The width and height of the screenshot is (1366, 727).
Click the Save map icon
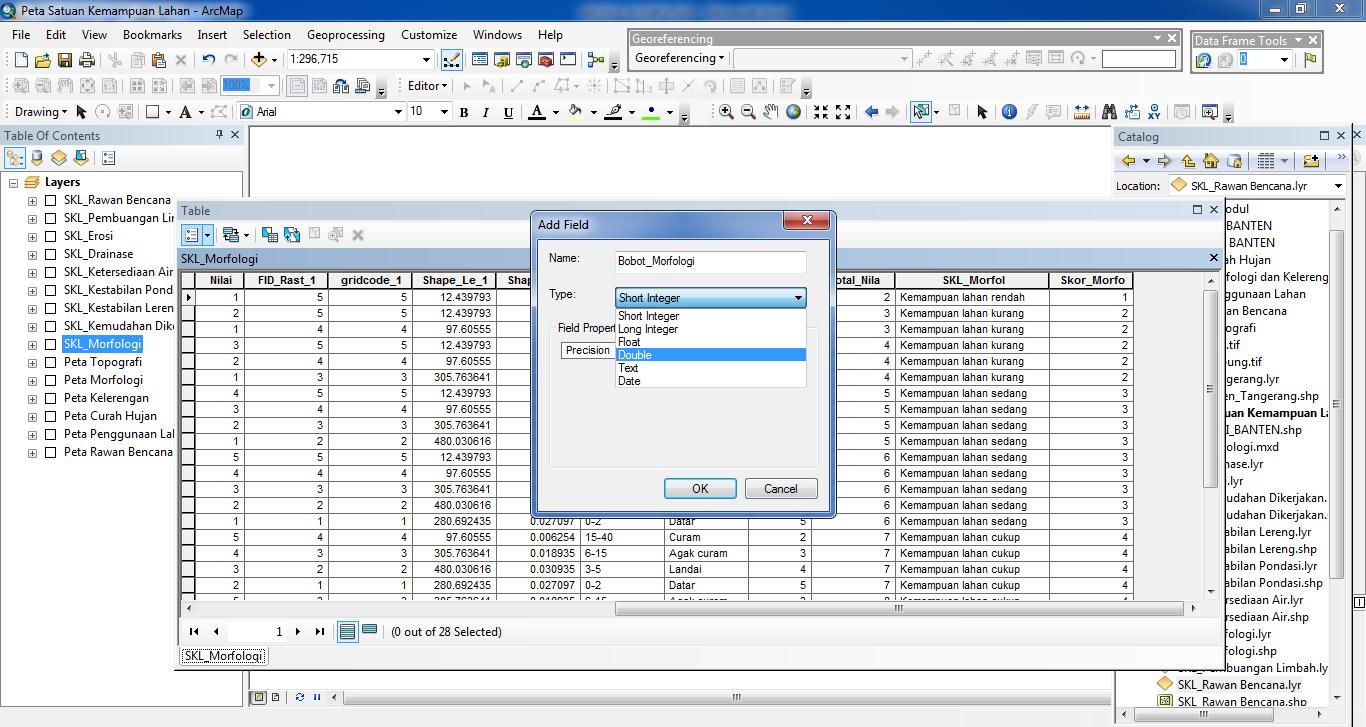pyautogui.click(x=65, y=60)
